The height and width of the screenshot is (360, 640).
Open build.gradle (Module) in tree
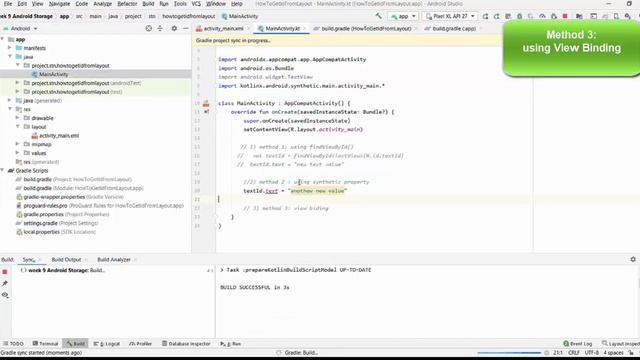[x=80, y=188]
